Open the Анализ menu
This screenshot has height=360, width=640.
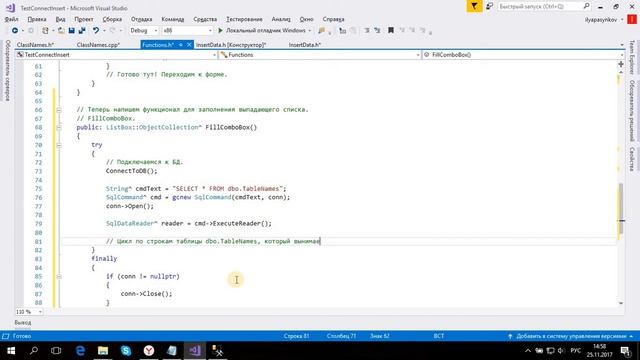pyautogui.click(x=281, y=19)
